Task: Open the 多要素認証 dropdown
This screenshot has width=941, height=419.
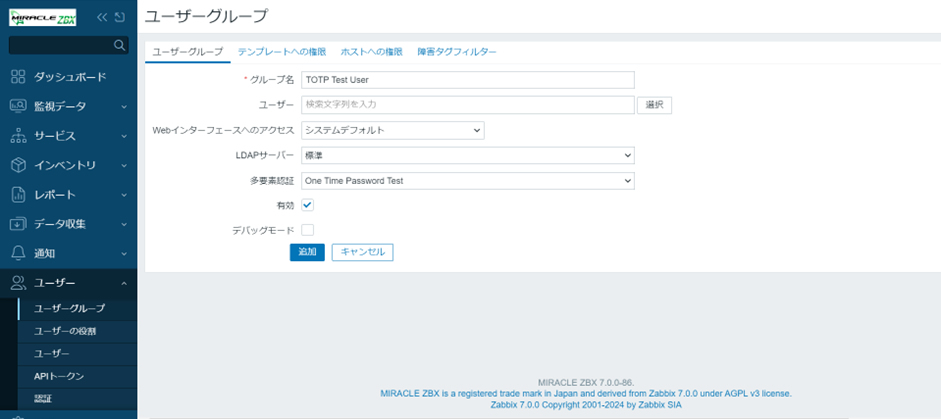Action: 467,181
